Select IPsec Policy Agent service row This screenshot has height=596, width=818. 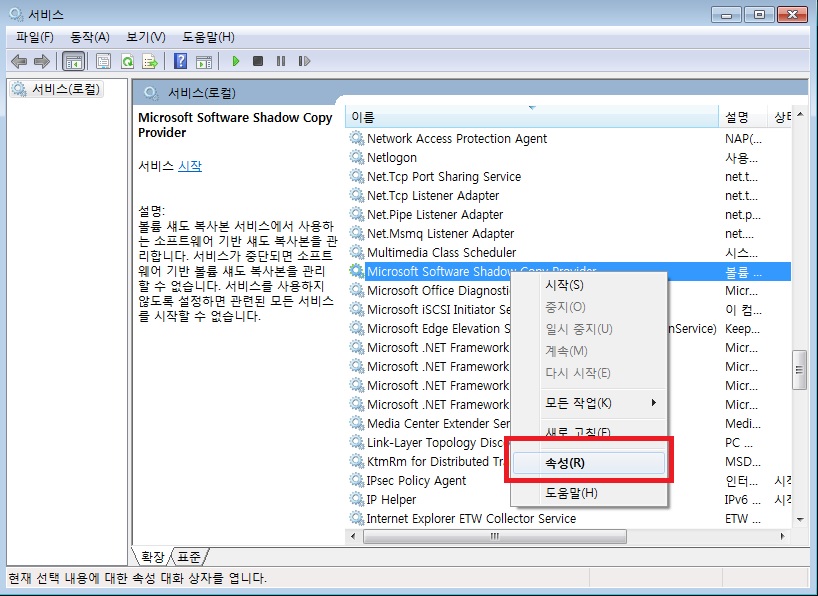pyautogui.click(x=570, y=480)
